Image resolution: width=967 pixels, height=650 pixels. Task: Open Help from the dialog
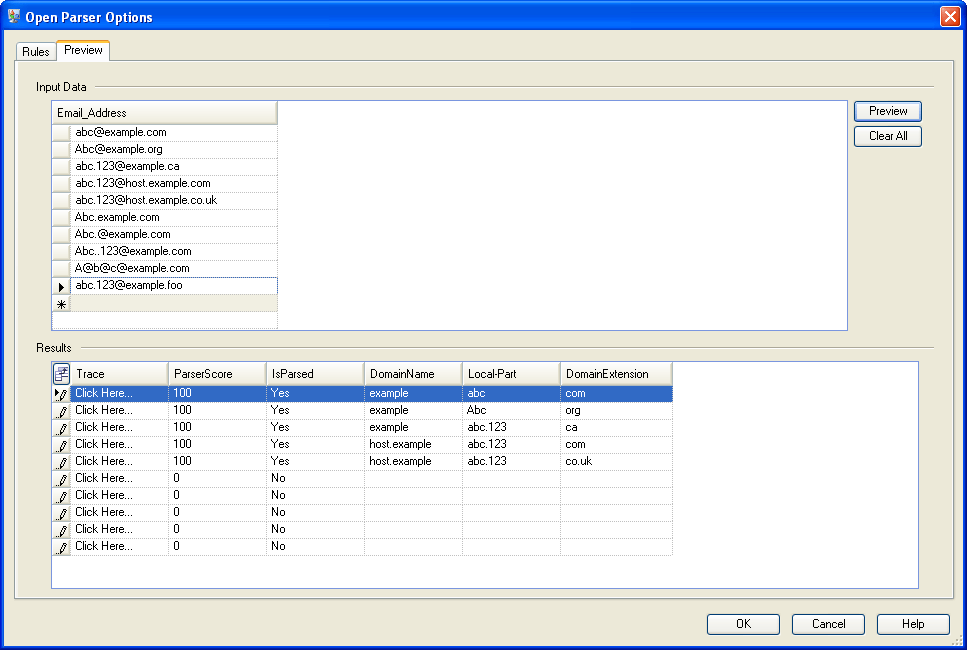[913, 623]
